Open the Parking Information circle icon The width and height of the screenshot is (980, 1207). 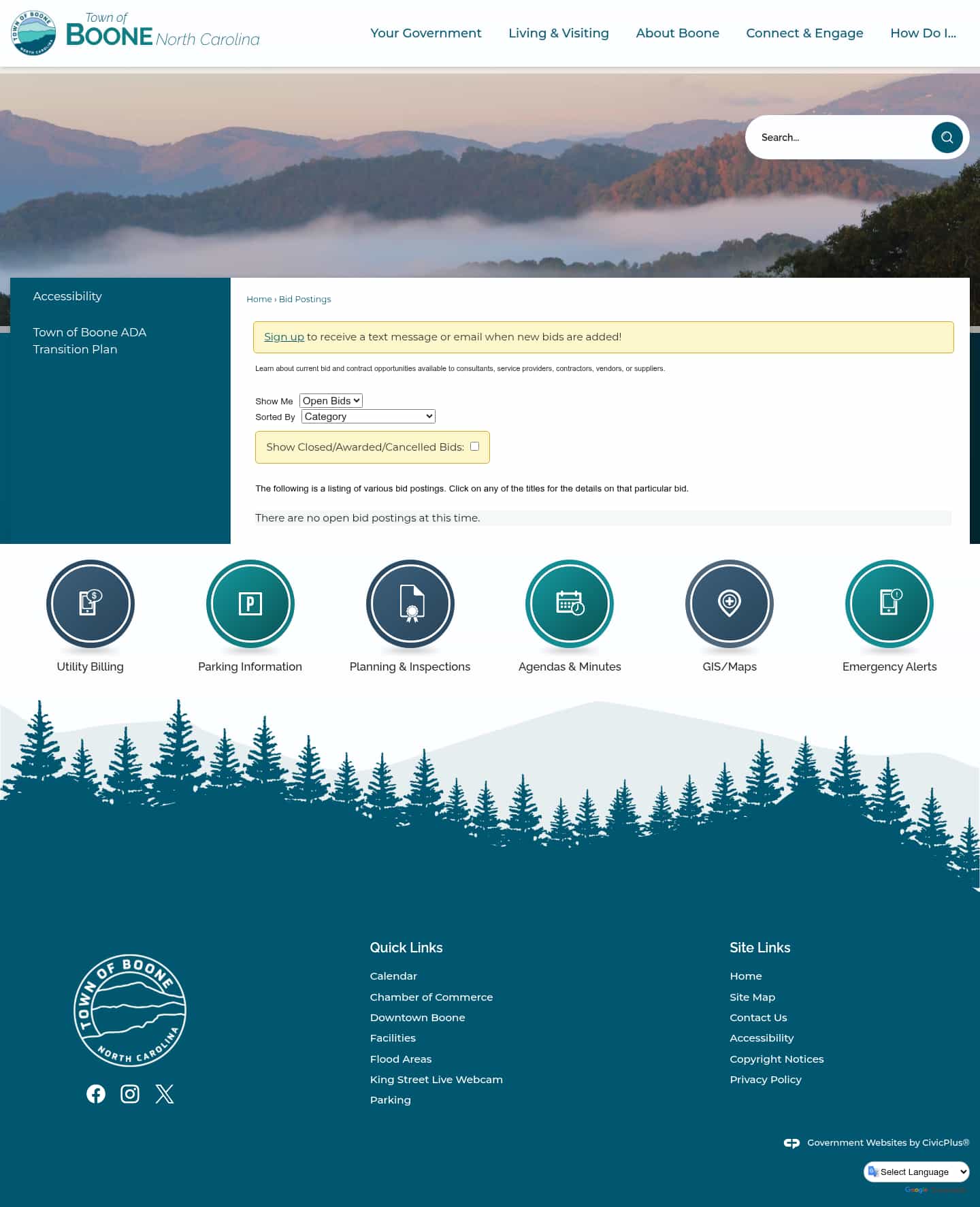tap(250, 603)
